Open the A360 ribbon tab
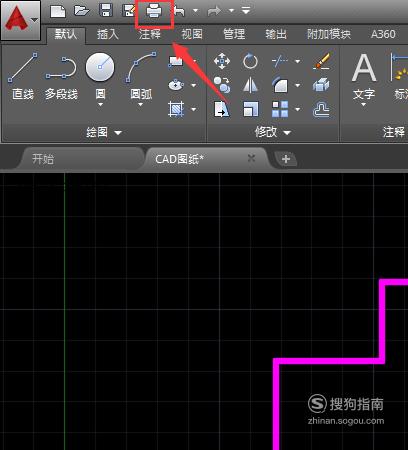The height and width of the screenshot is (450, 408). (x=383, y=34)
